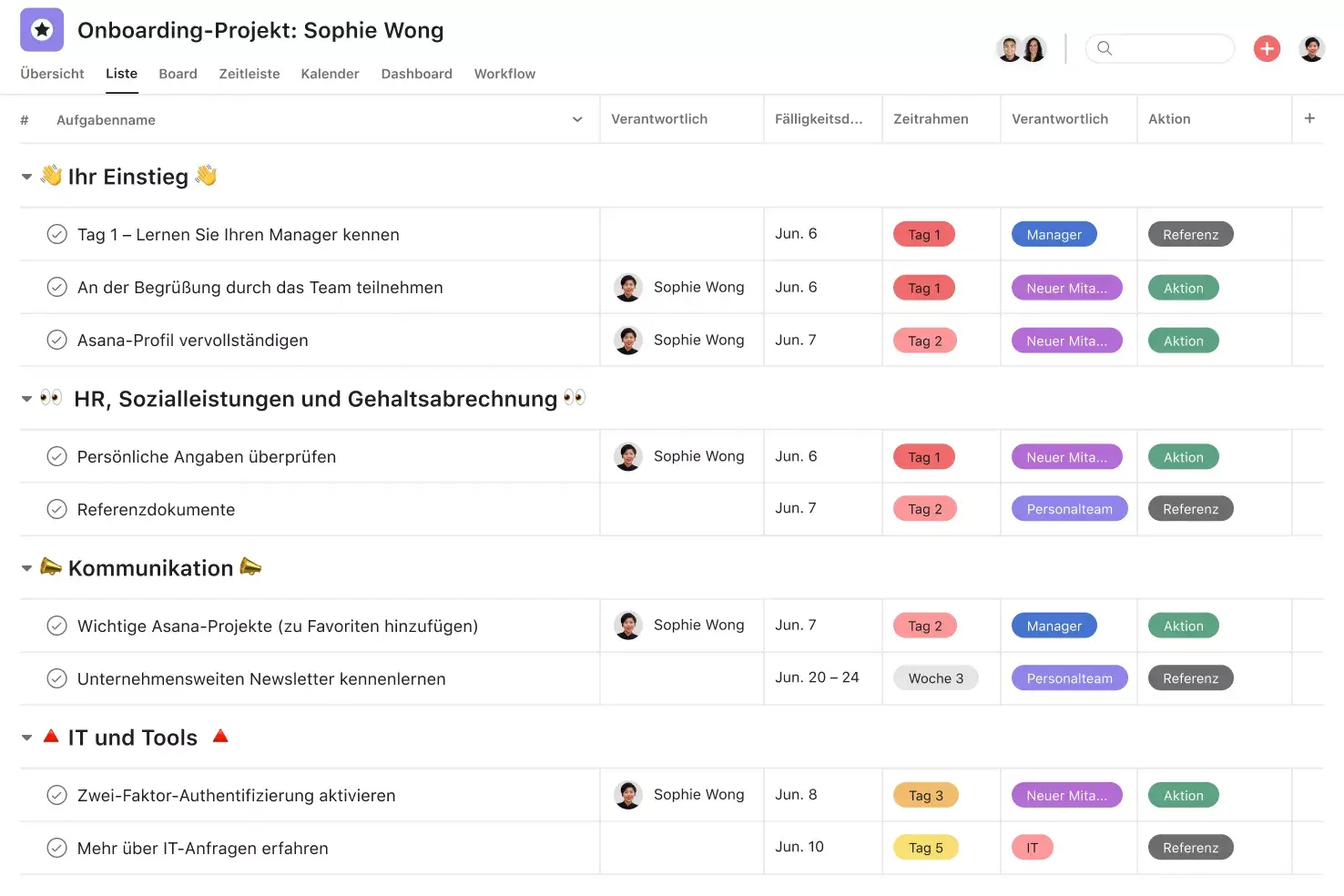The width and height of the screenshot is (1344, 896).
Task: Collapse the 'Ihr Einstieg' section
Action: 26,177
